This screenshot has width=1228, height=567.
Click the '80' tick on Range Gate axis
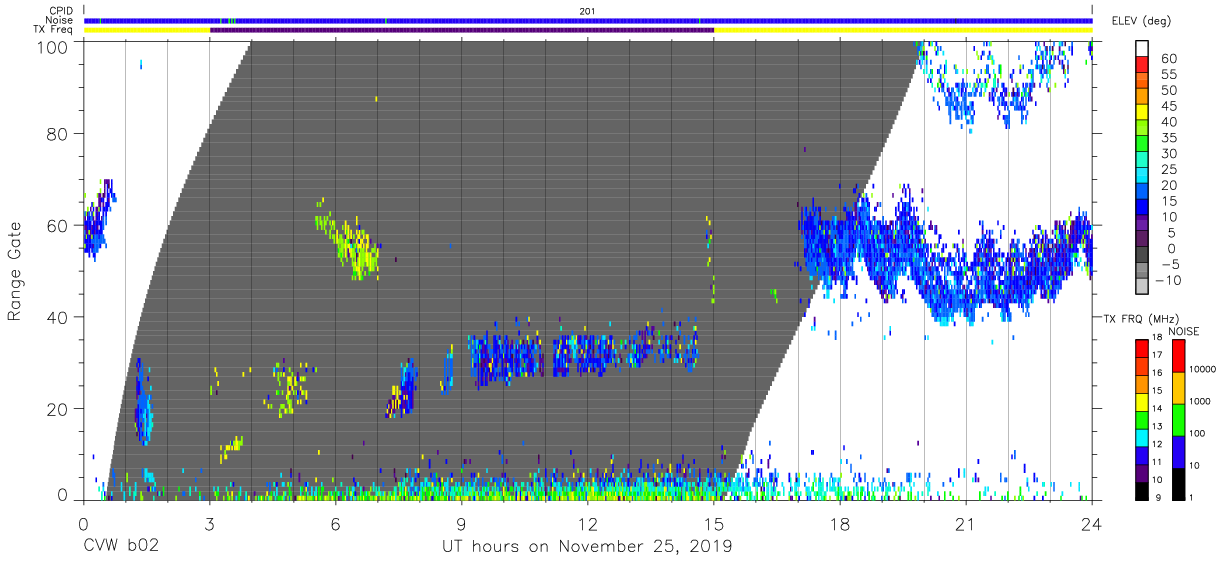tap(58, 134)
